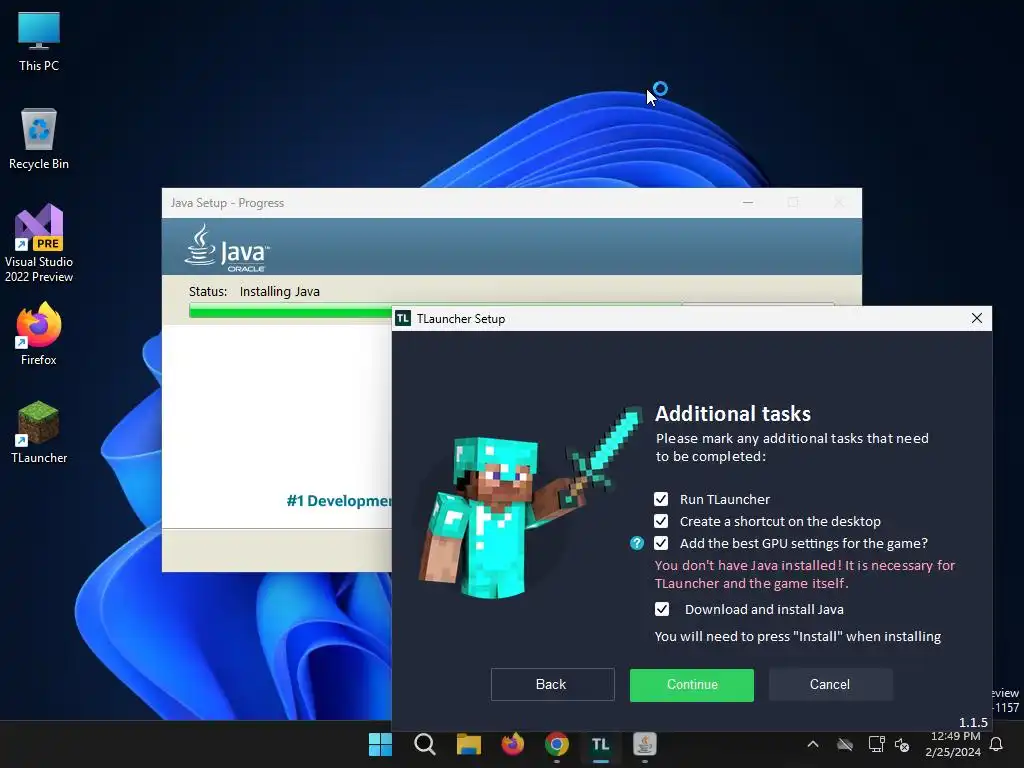Open This PC desktop icon
The height and width of the screenshot is (768, 1024).
click(39, 41)
